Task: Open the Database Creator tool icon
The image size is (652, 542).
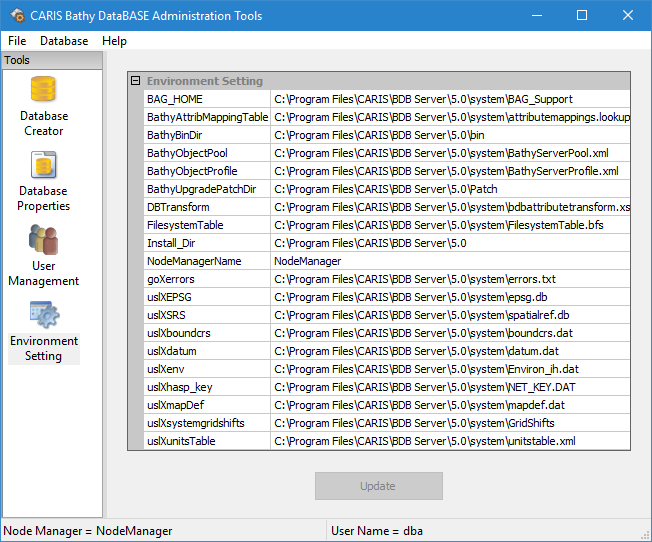Action: pyautogui.click(x=44, y=91)
